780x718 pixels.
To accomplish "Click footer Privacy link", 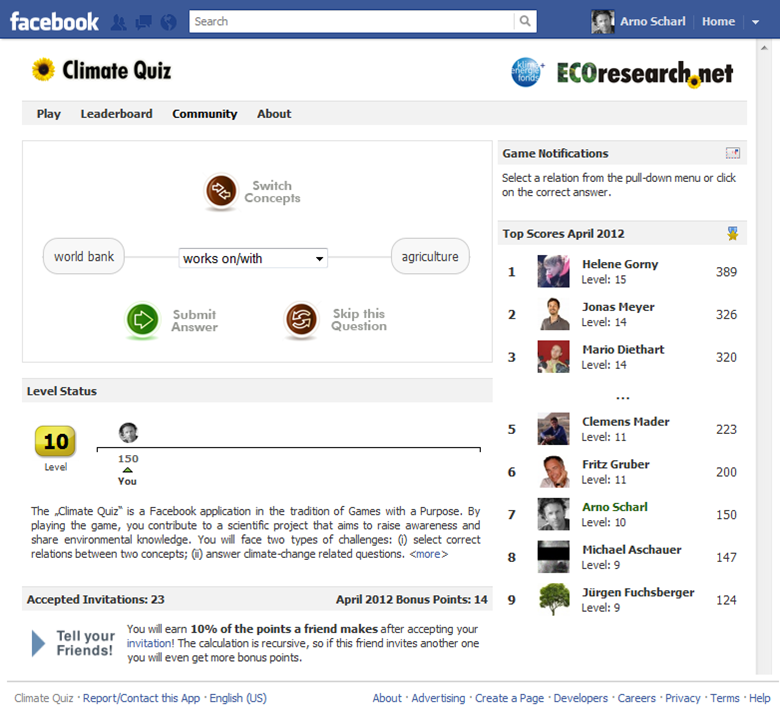I will (x=682, y=698).
